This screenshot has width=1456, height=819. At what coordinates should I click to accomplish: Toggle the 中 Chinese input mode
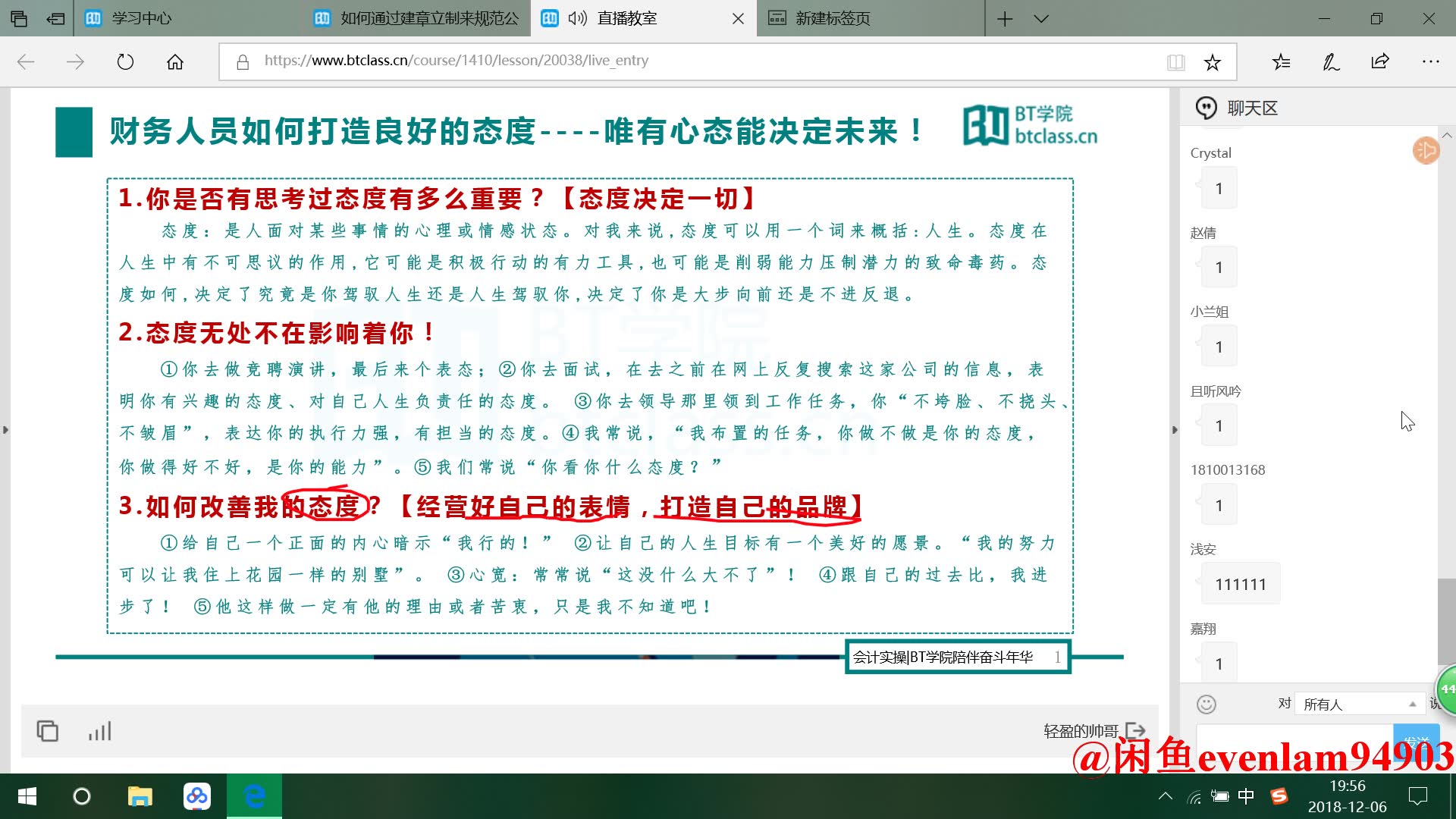pos(1246,796)
